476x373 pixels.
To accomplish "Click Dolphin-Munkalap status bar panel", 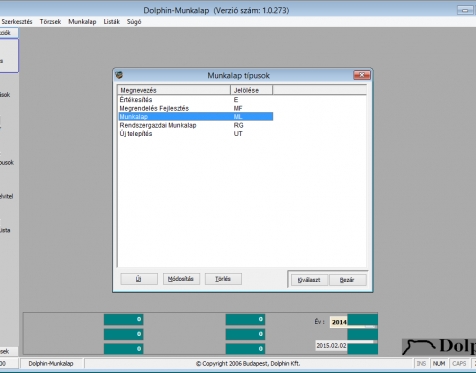I will pos(51,363).
